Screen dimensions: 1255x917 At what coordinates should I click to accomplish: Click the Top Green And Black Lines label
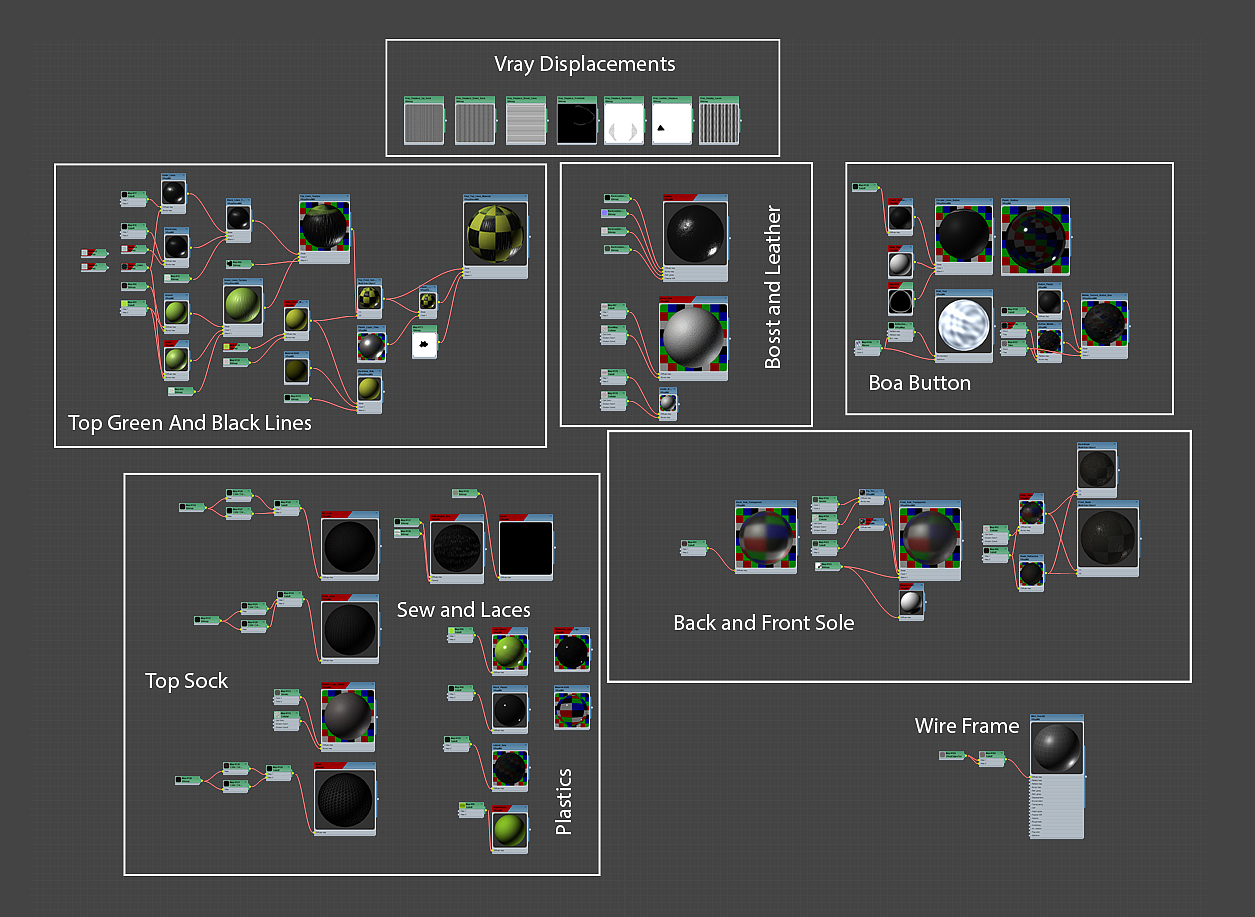click(190, 423)
